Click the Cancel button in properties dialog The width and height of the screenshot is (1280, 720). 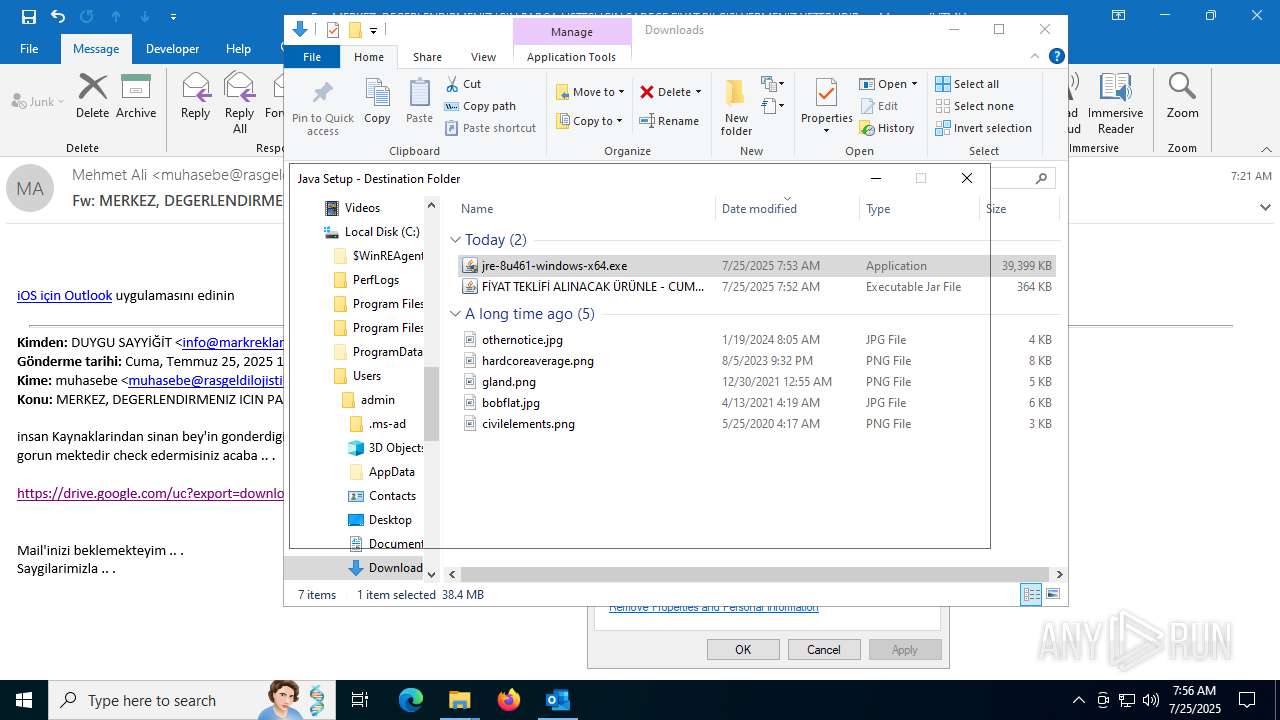tap(824, 649)
